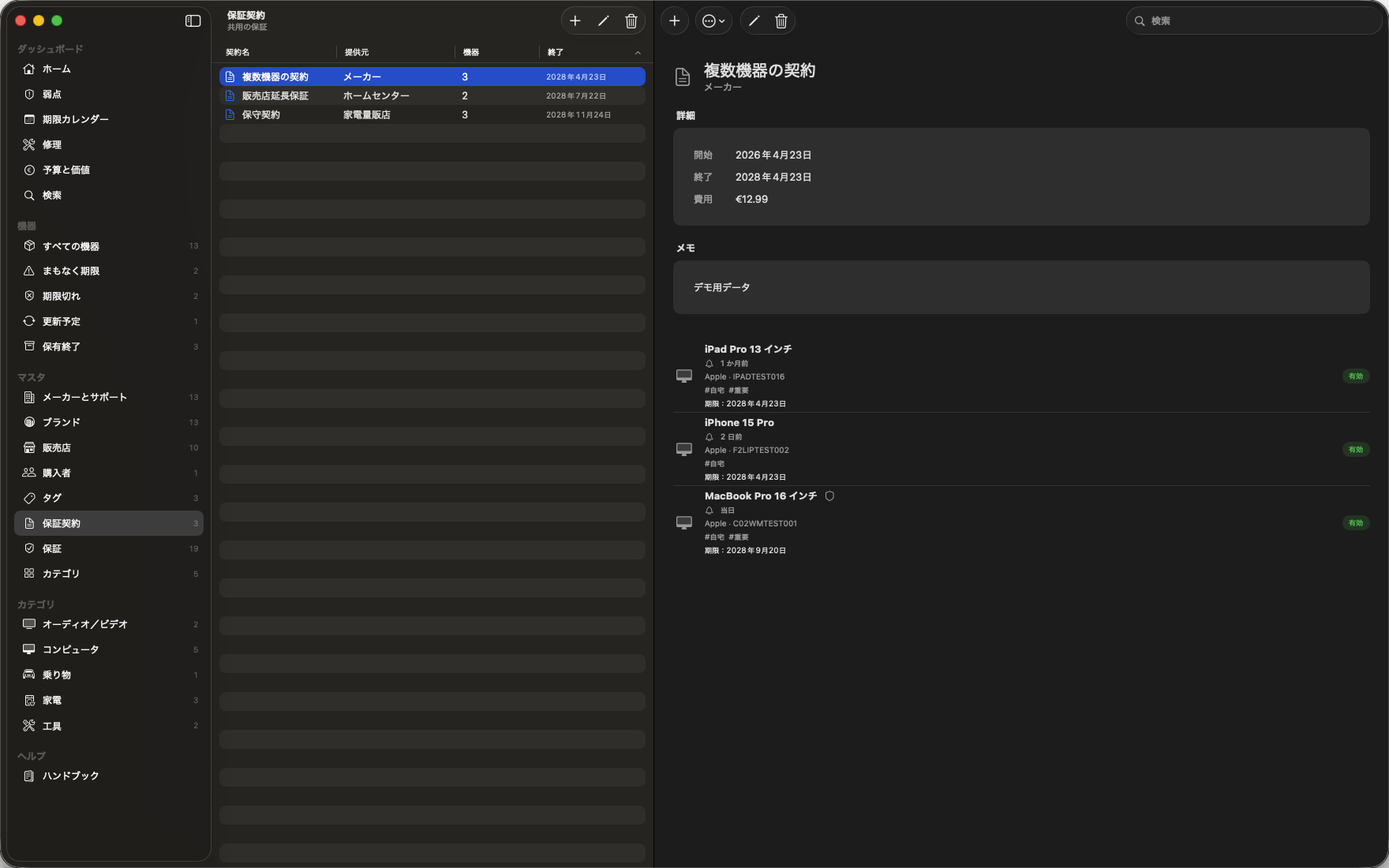Open 販売店 master list
The height and width of the screenshot is (868, 1389).
[x=109, y=448]
